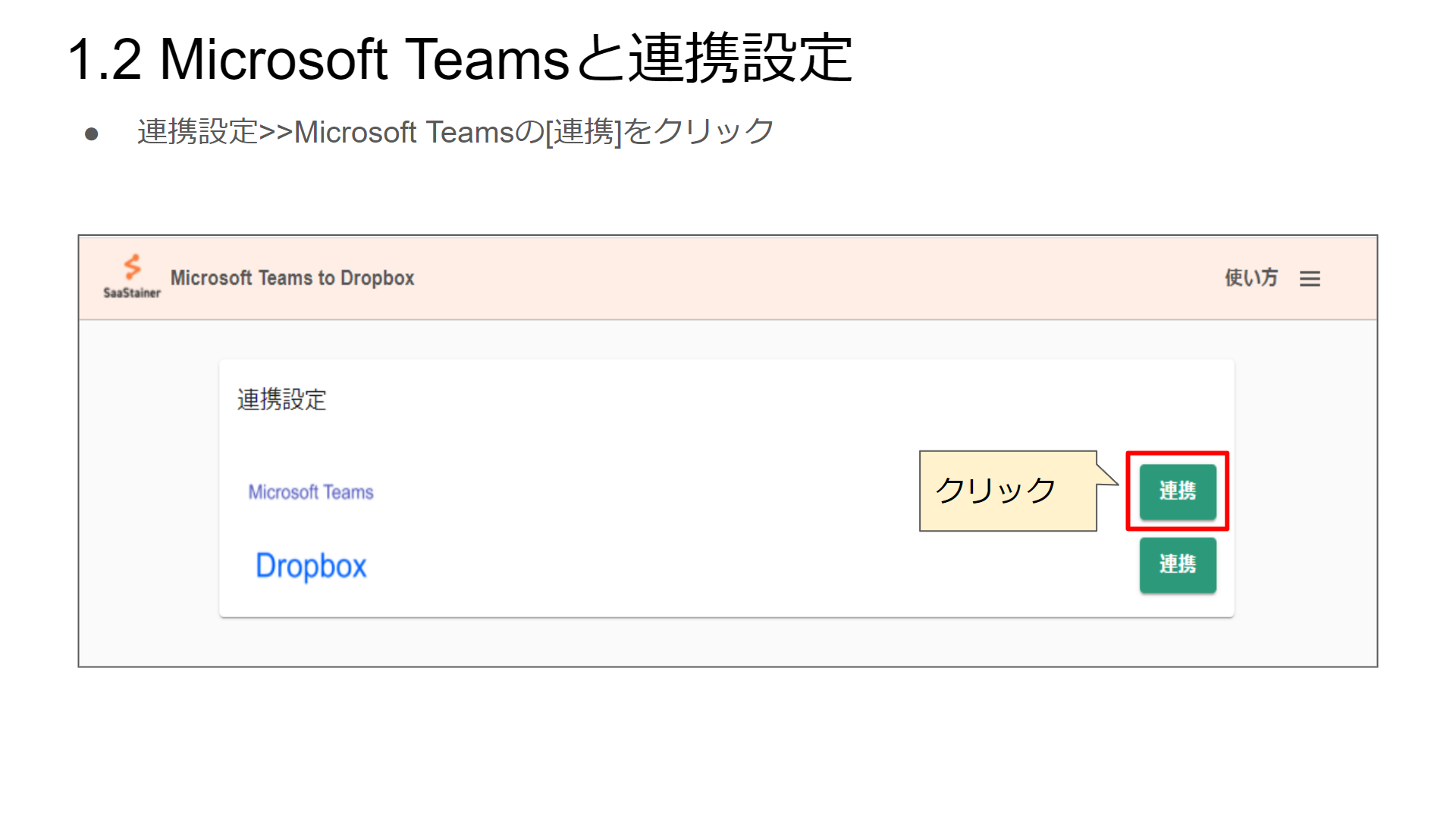
Task: Click the 連携 button for Dropbox
Action: point(1178,565)
